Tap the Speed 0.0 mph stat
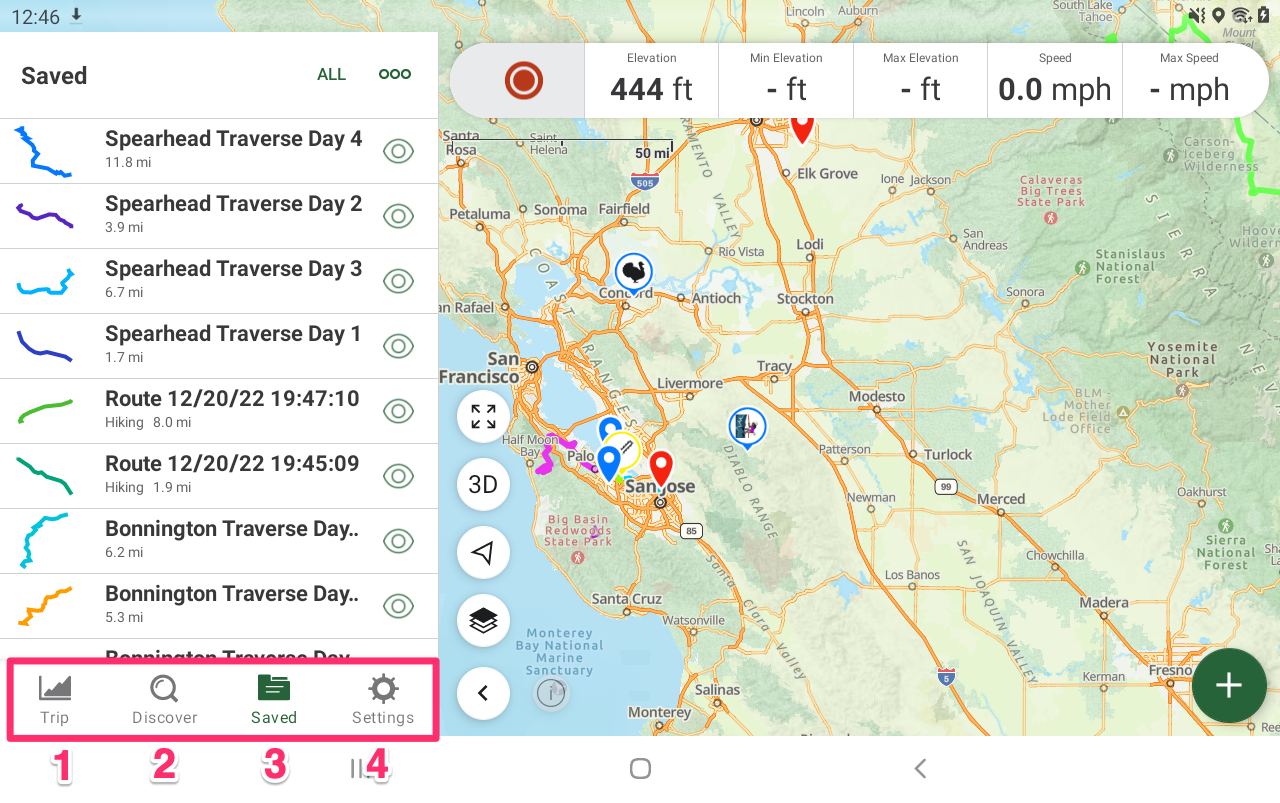The width and height of the screenshot is (1280, 803). (x=1055, y=80)
